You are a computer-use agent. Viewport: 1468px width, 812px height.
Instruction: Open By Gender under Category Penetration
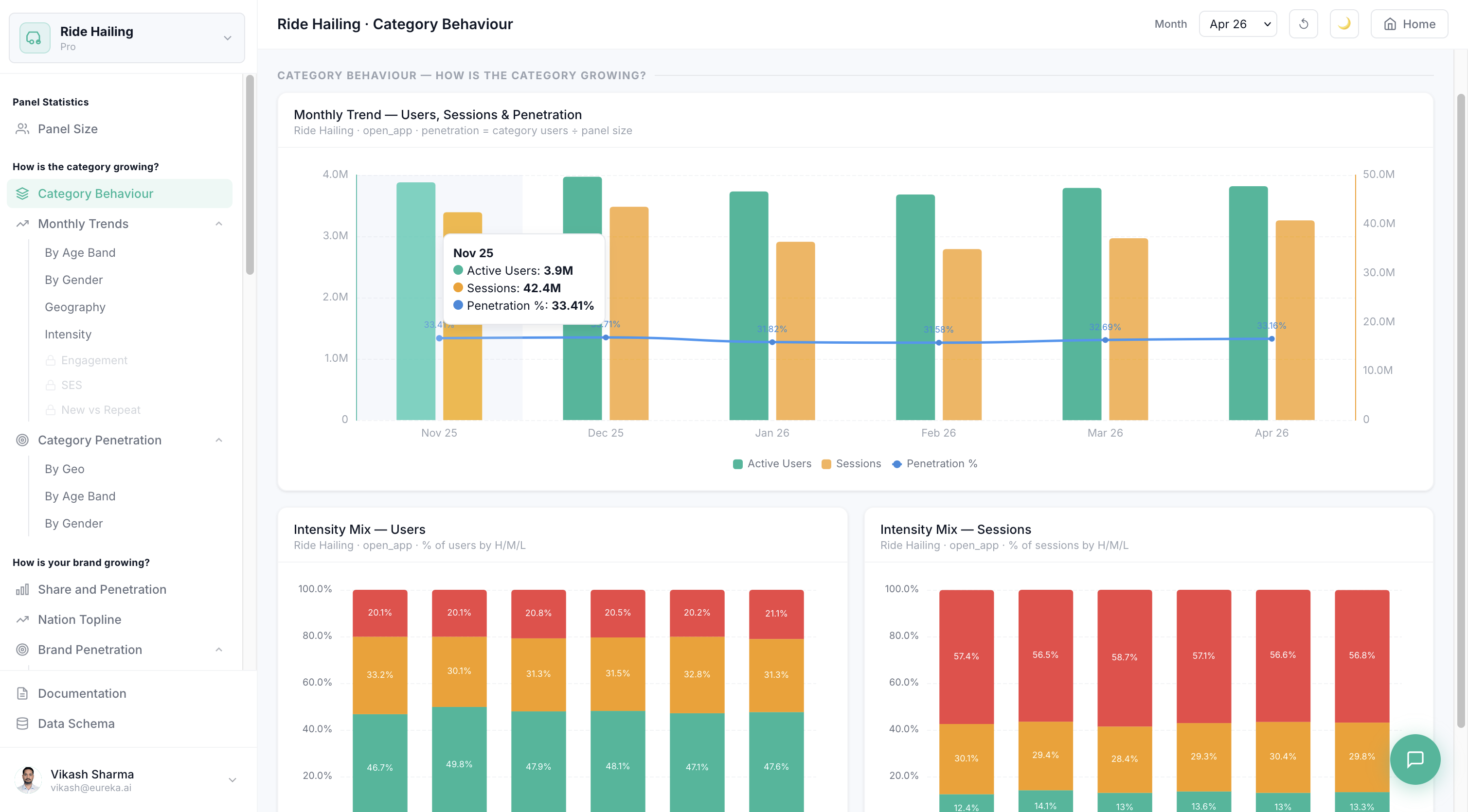pos(73,523)
